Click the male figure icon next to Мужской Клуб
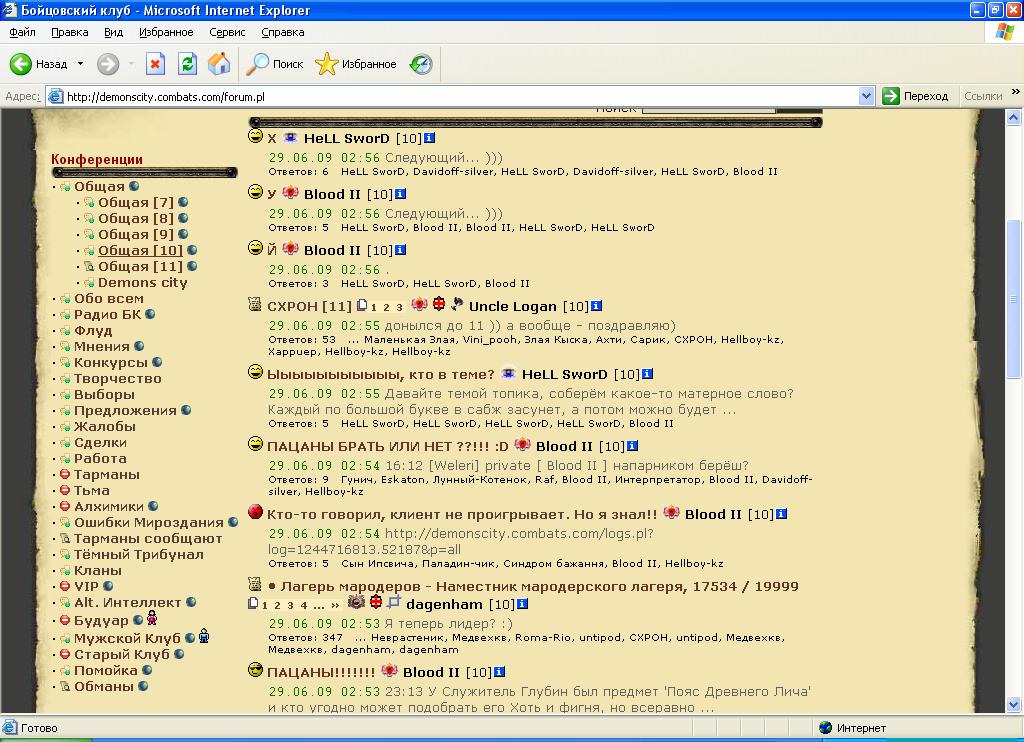Image resolution: width=1024 pixels, height=742 pixels. (x=204, y=636)
